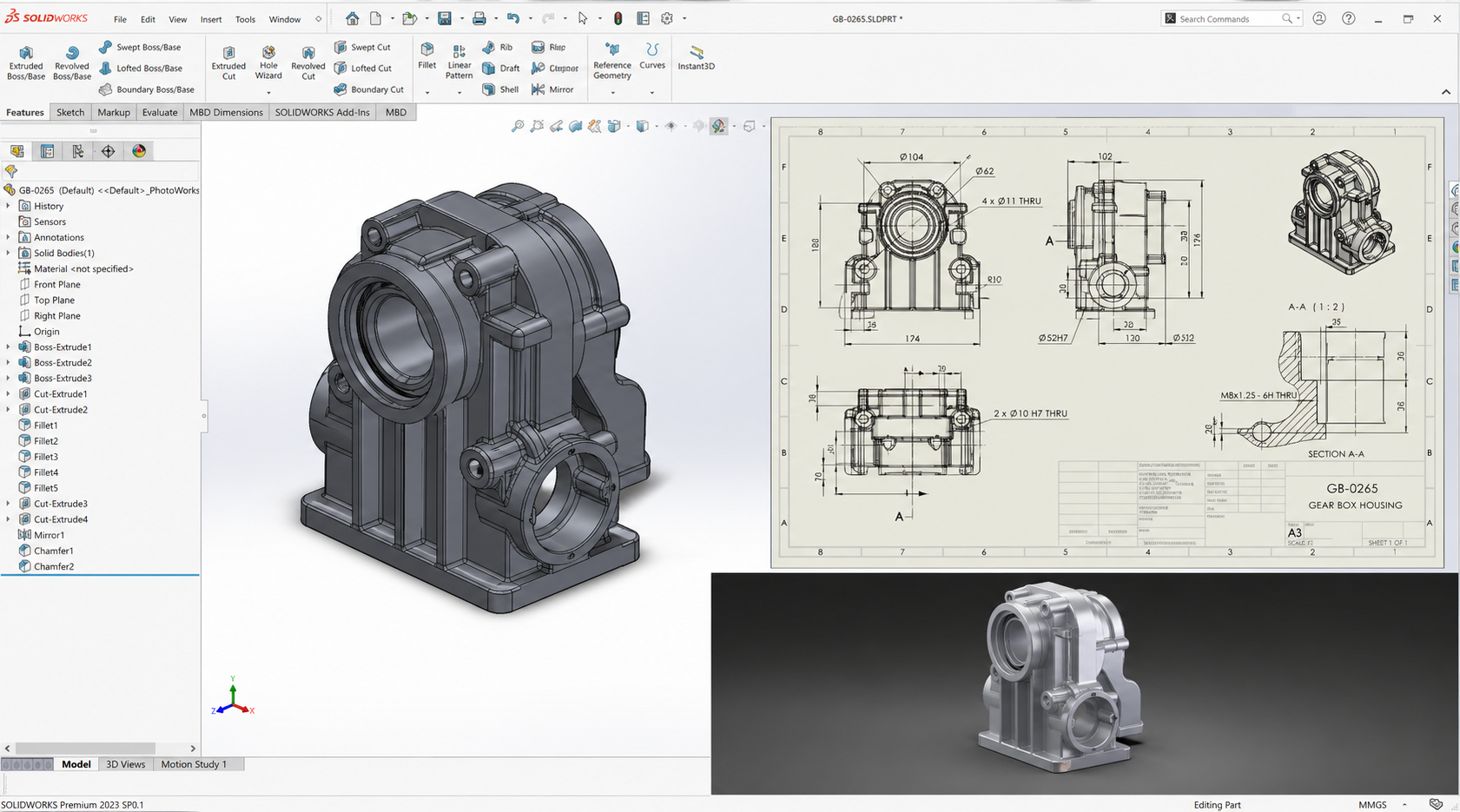The height and width of the screenshot is (812, 1460).
Task: Open the DimXpertManager crosshair tab icon
Action: 108,151
